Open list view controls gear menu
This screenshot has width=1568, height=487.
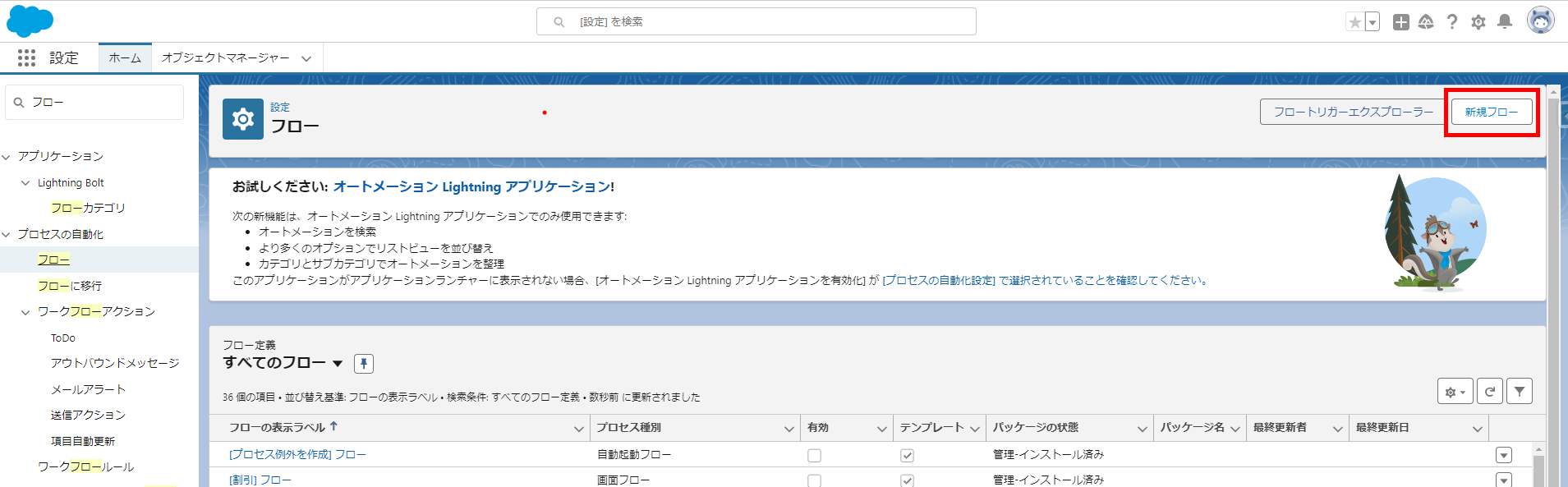click(x=1455, y=392)
